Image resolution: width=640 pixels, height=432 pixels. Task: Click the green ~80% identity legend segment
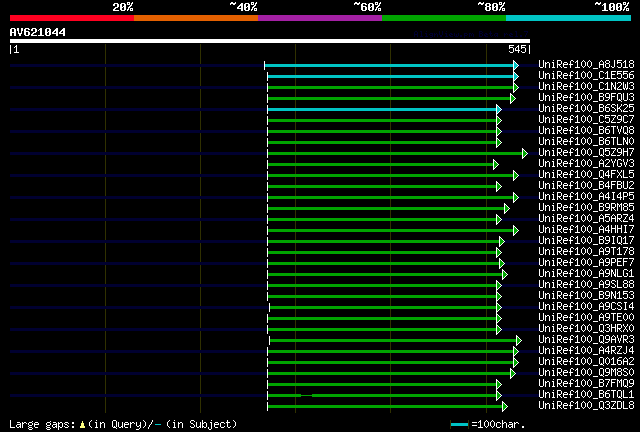pyautogui.click(x=444, y=18)
